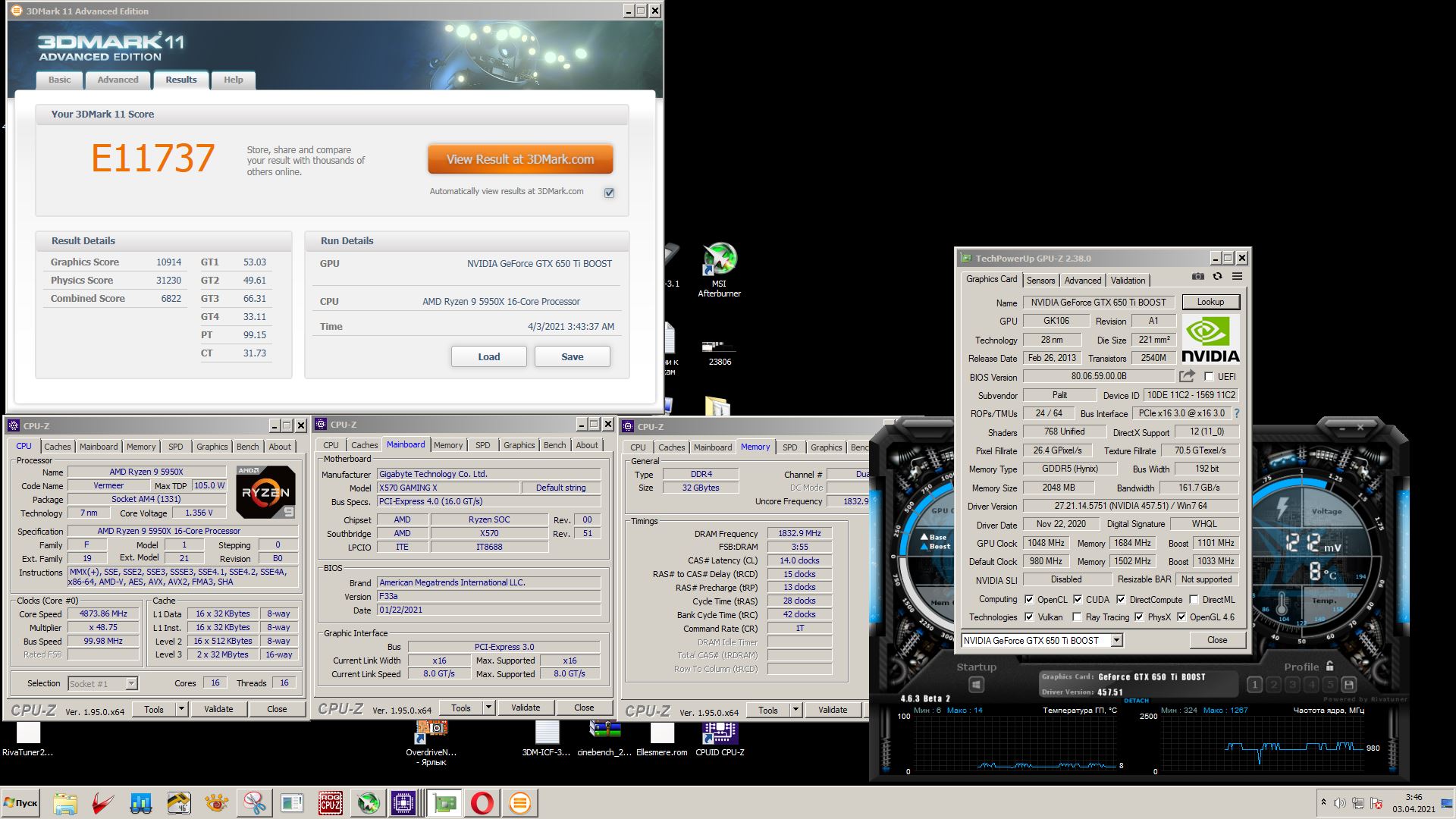Click the Afterburner Startup Windows icon
This screenshot has width=1456, height=819.
click(x=976, y=685)
